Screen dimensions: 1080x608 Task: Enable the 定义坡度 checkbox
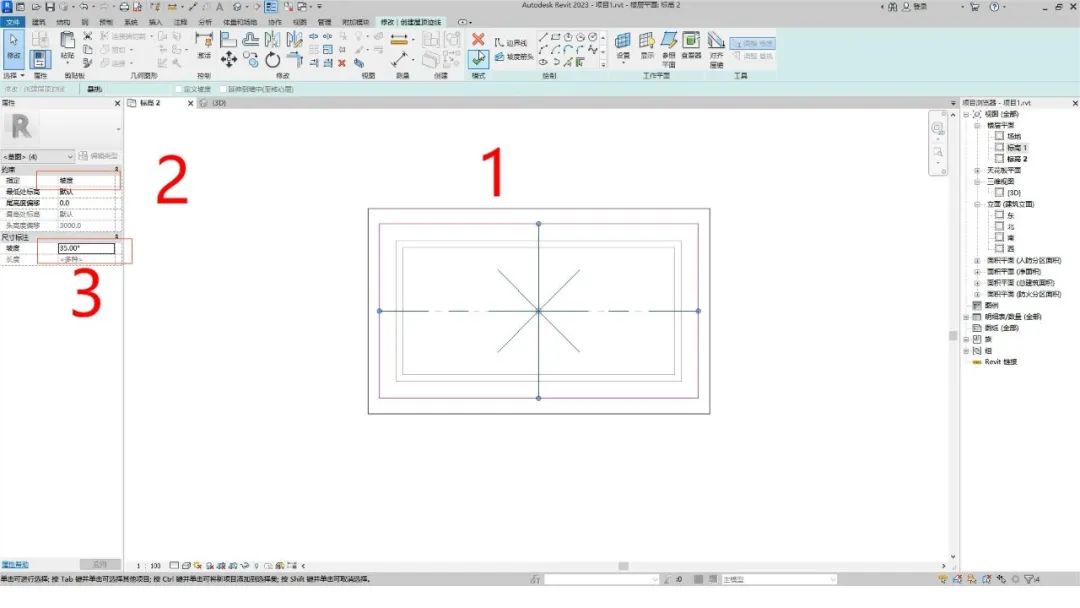coord(178,89)
